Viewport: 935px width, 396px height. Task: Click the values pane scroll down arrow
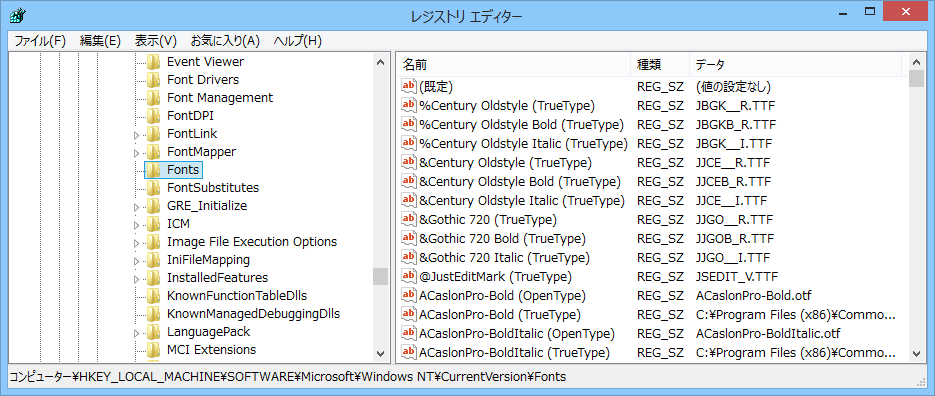click(x=917, y=354)
